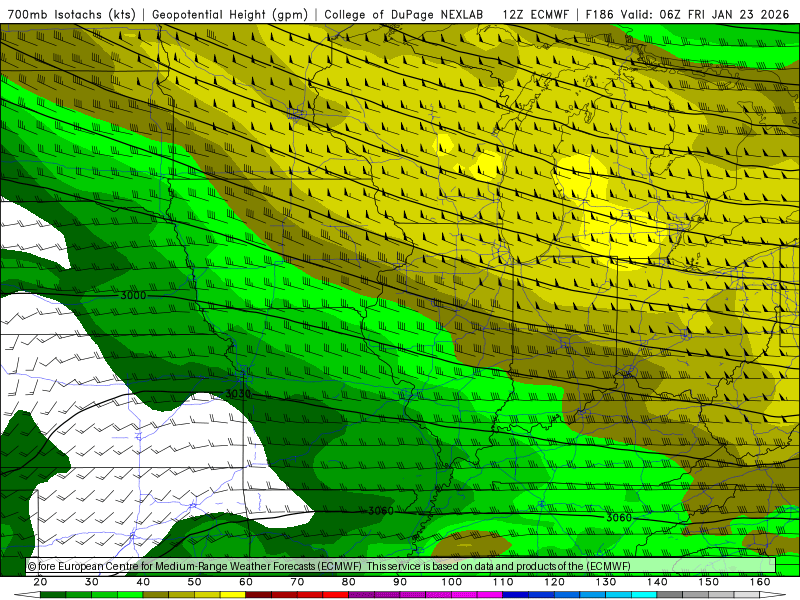The width and height of the screenshot is (800, 600).
Task: Click the color bar label "80"
Action: tap(348, 582)
